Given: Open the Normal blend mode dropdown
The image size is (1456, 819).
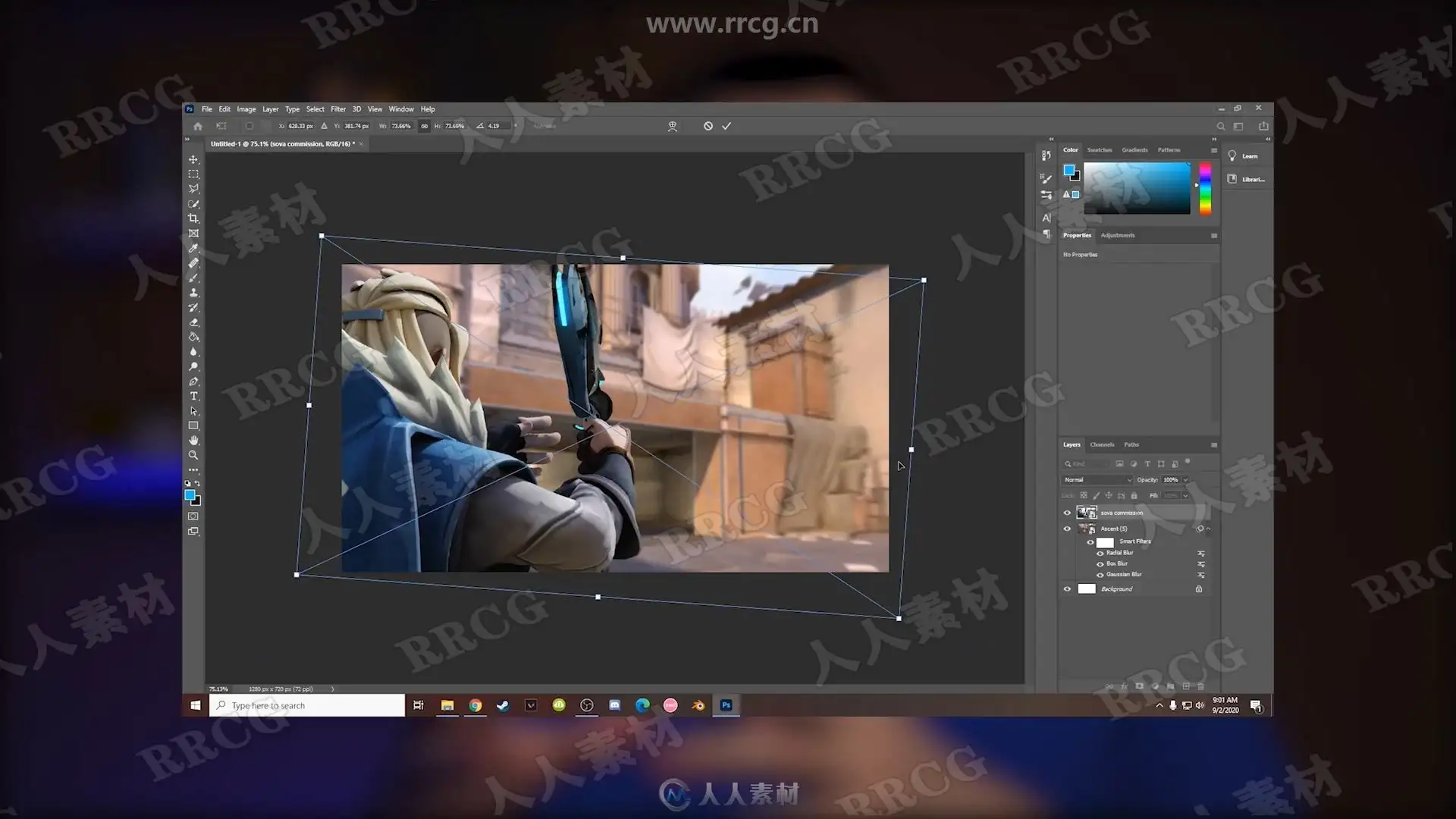Looking at the screenshot, I should (1097, 480).
